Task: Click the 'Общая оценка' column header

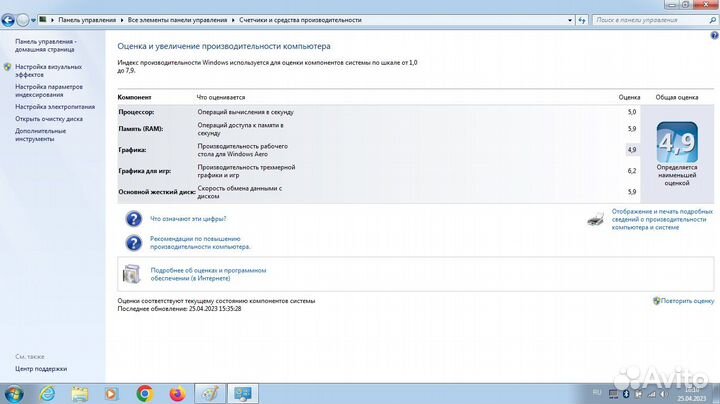Action: tap(677, 97)
